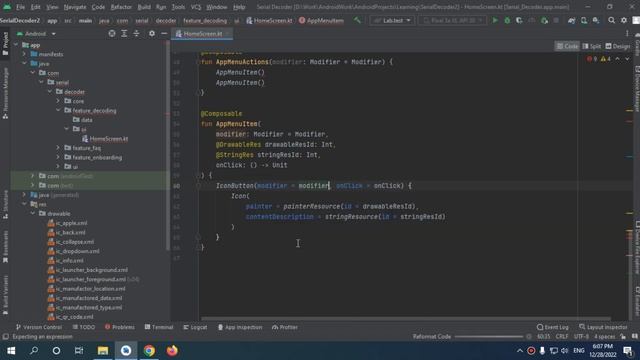640x360 pixels.
Task: Collapse the drawable folder
Action: pyautogui.click(x=33, y=213)
